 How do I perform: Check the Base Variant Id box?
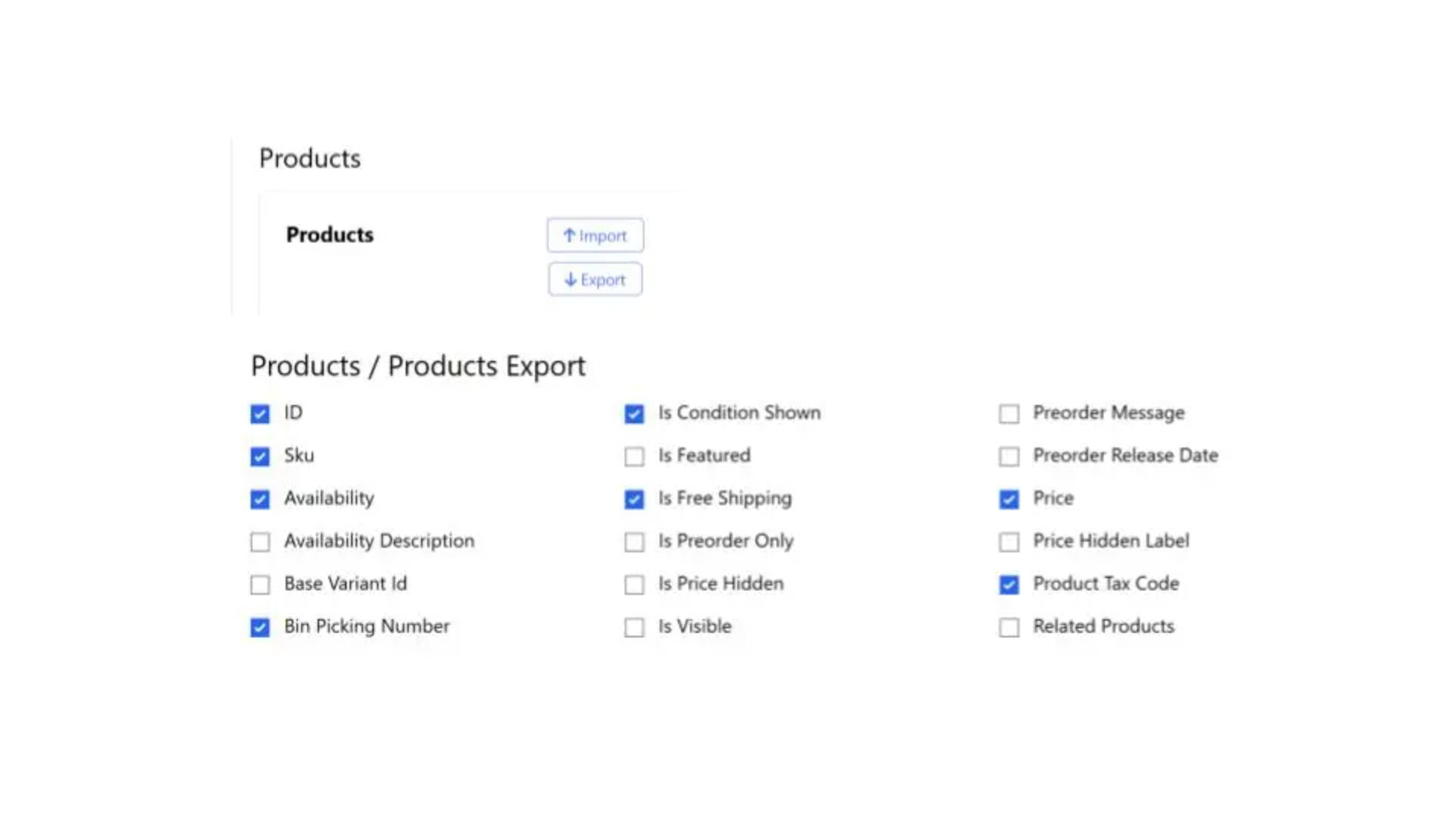pos(260,584)
